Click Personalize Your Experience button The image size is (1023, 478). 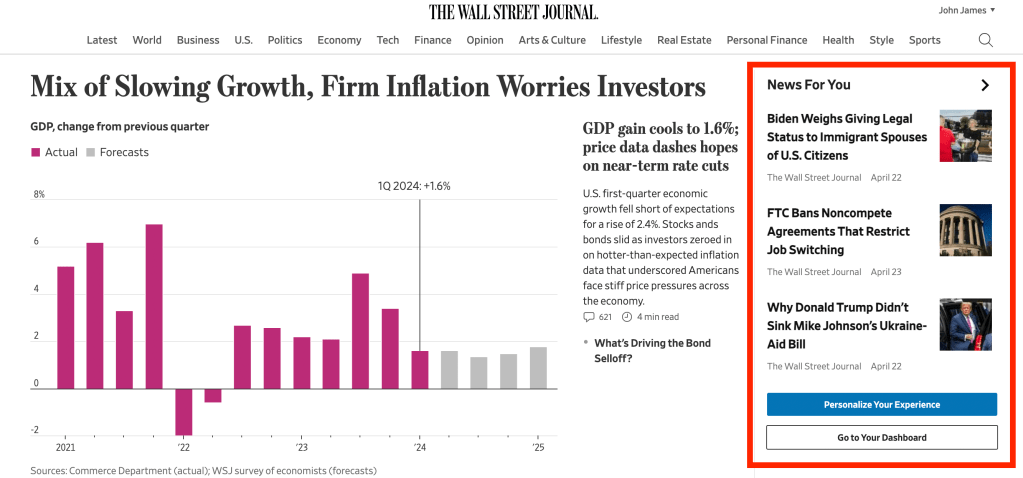coord(881,405)
